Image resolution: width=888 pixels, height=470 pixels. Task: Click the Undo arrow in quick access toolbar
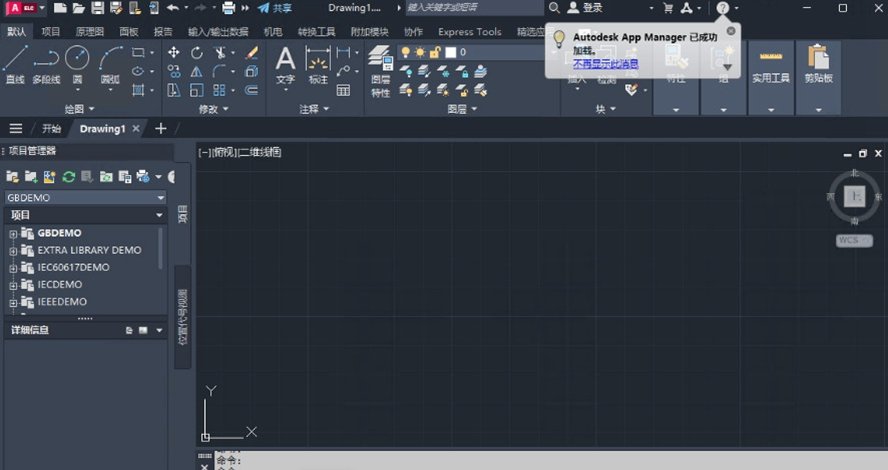tap(173, 8)
